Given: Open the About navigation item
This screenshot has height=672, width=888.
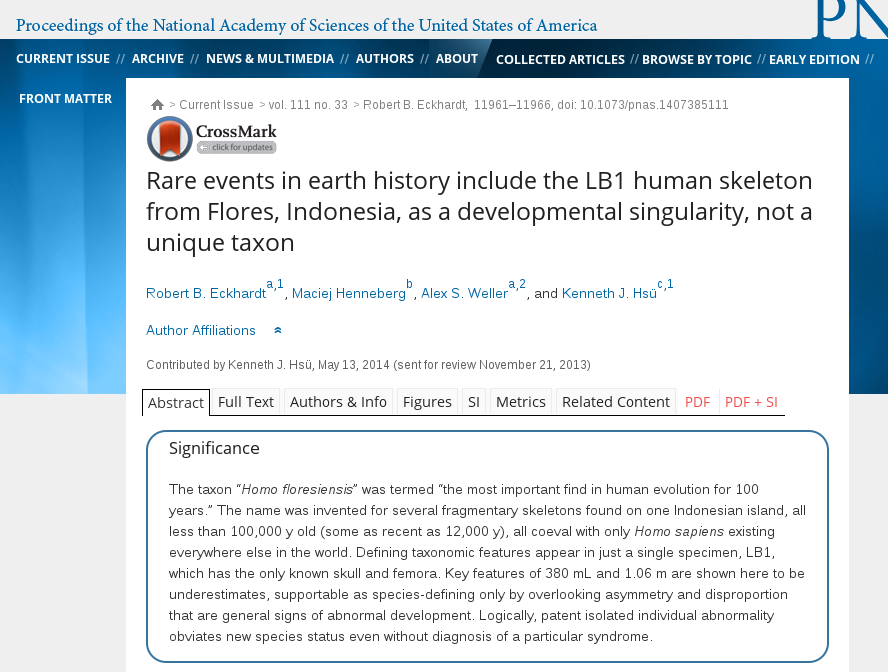Looking at the screenshot, I should 457,59.
